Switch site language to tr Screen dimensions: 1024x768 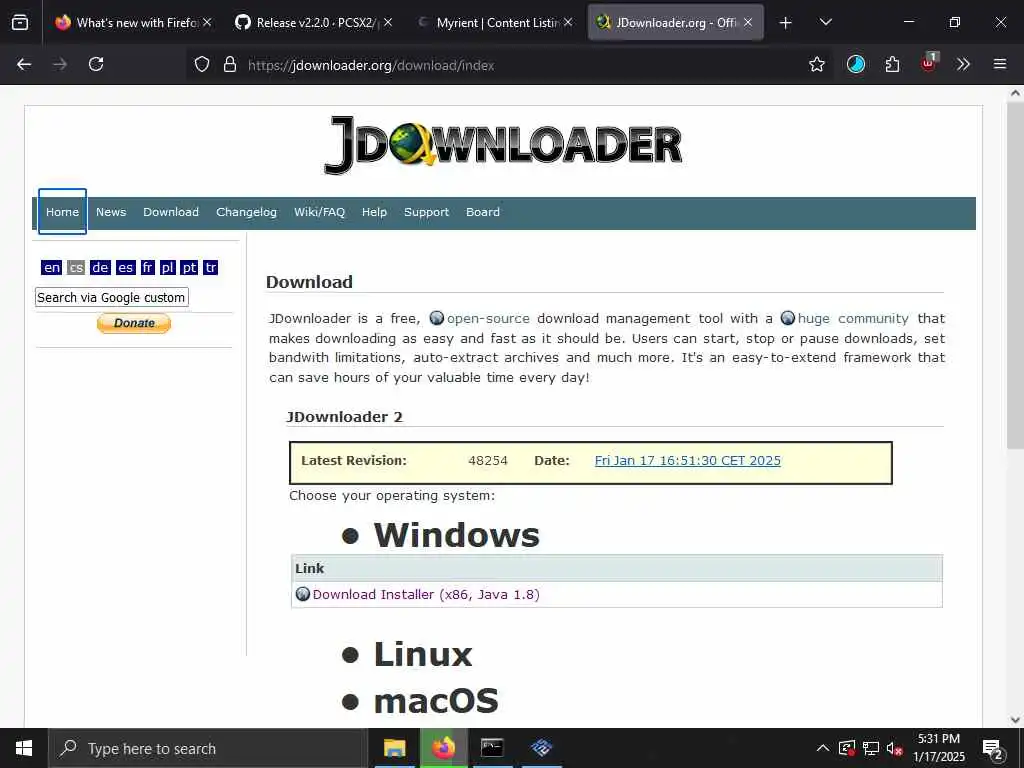[210, 267]
